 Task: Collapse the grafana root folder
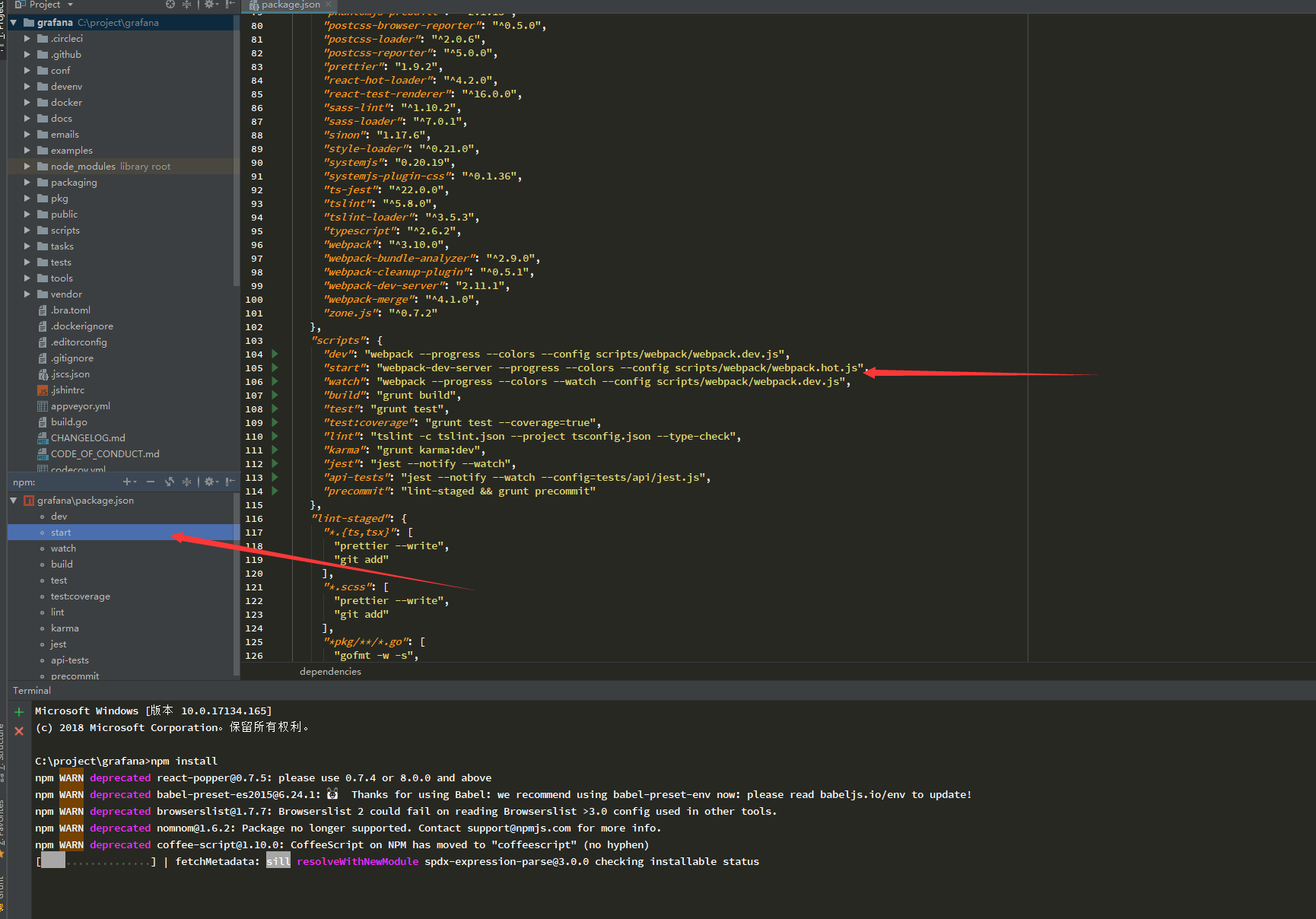[x=14, y=23]
